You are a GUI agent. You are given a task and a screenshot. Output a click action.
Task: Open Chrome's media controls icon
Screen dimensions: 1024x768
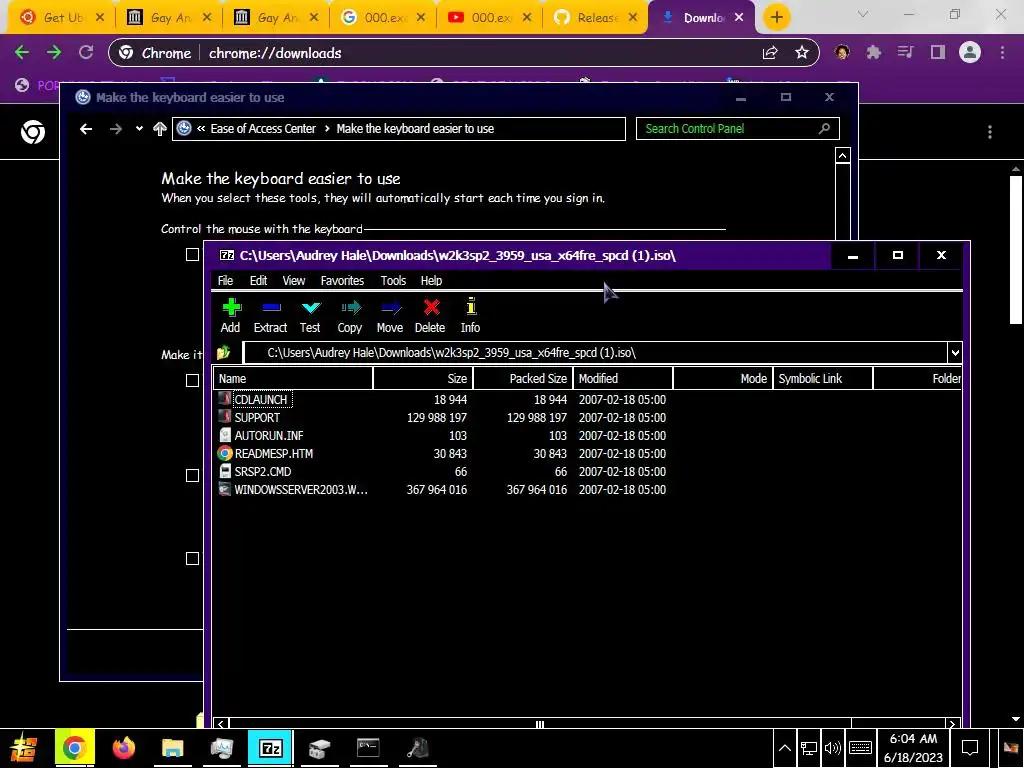(x=906, y=53)
